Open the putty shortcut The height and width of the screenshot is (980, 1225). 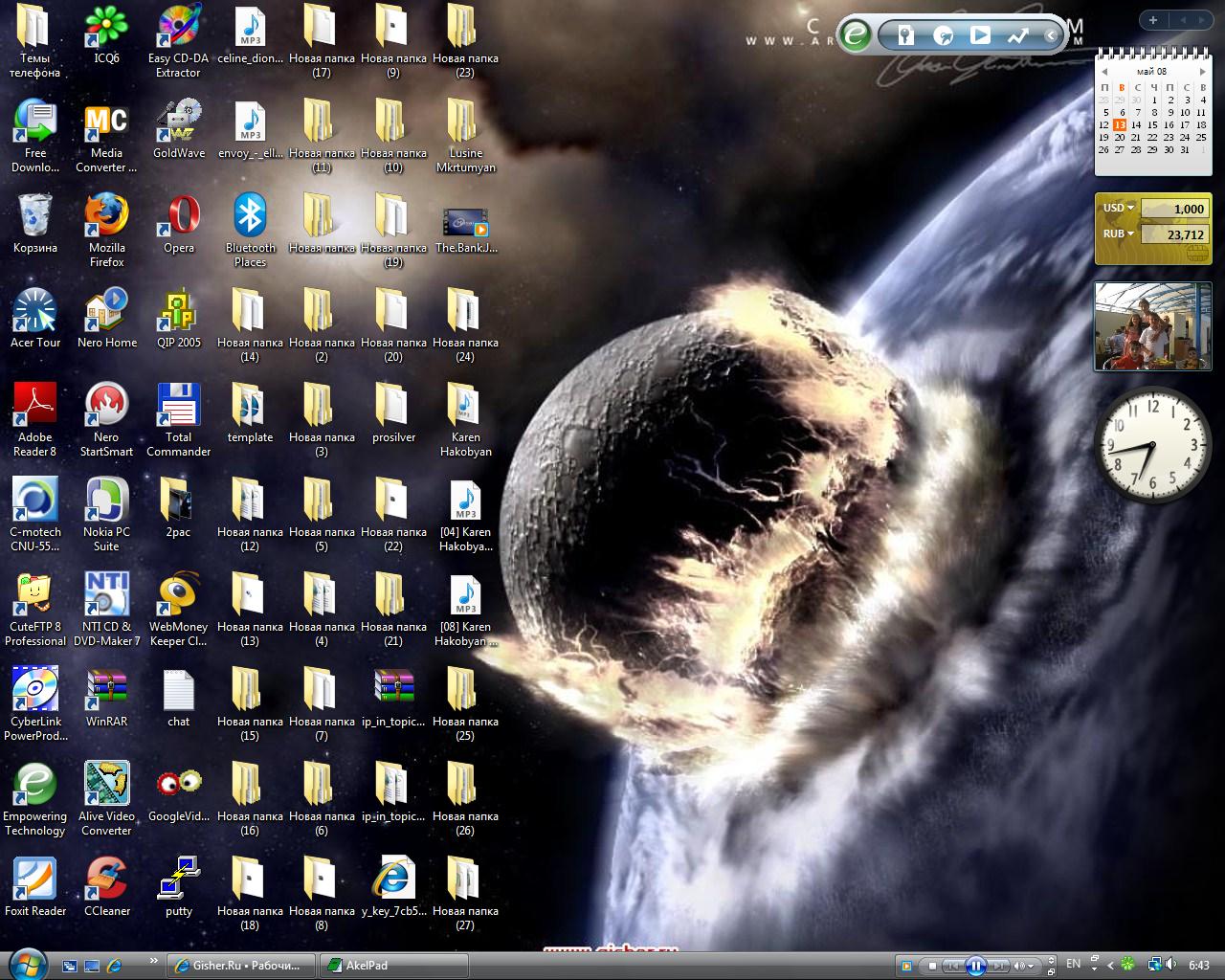point(178,880)
